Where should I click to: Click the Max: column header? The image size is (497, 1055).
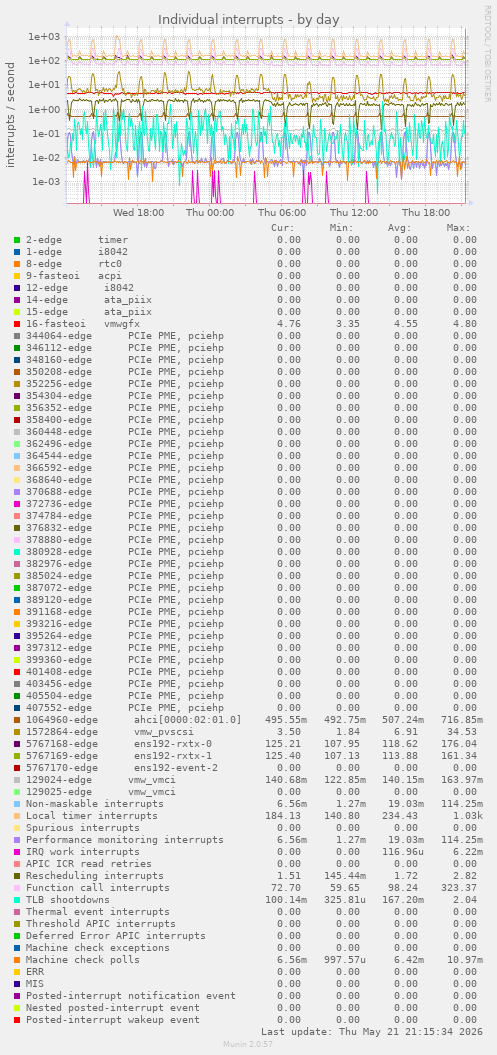458,227
